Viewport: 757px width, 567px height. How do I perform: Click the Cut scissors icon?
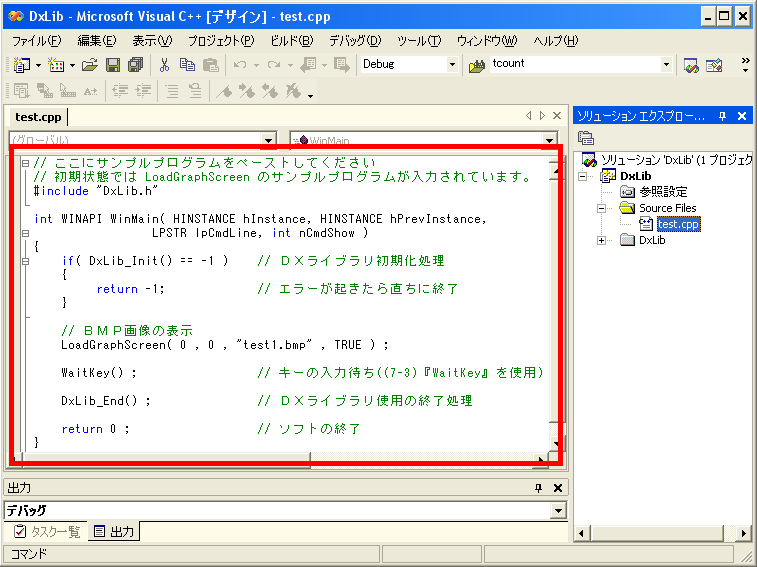165,64
